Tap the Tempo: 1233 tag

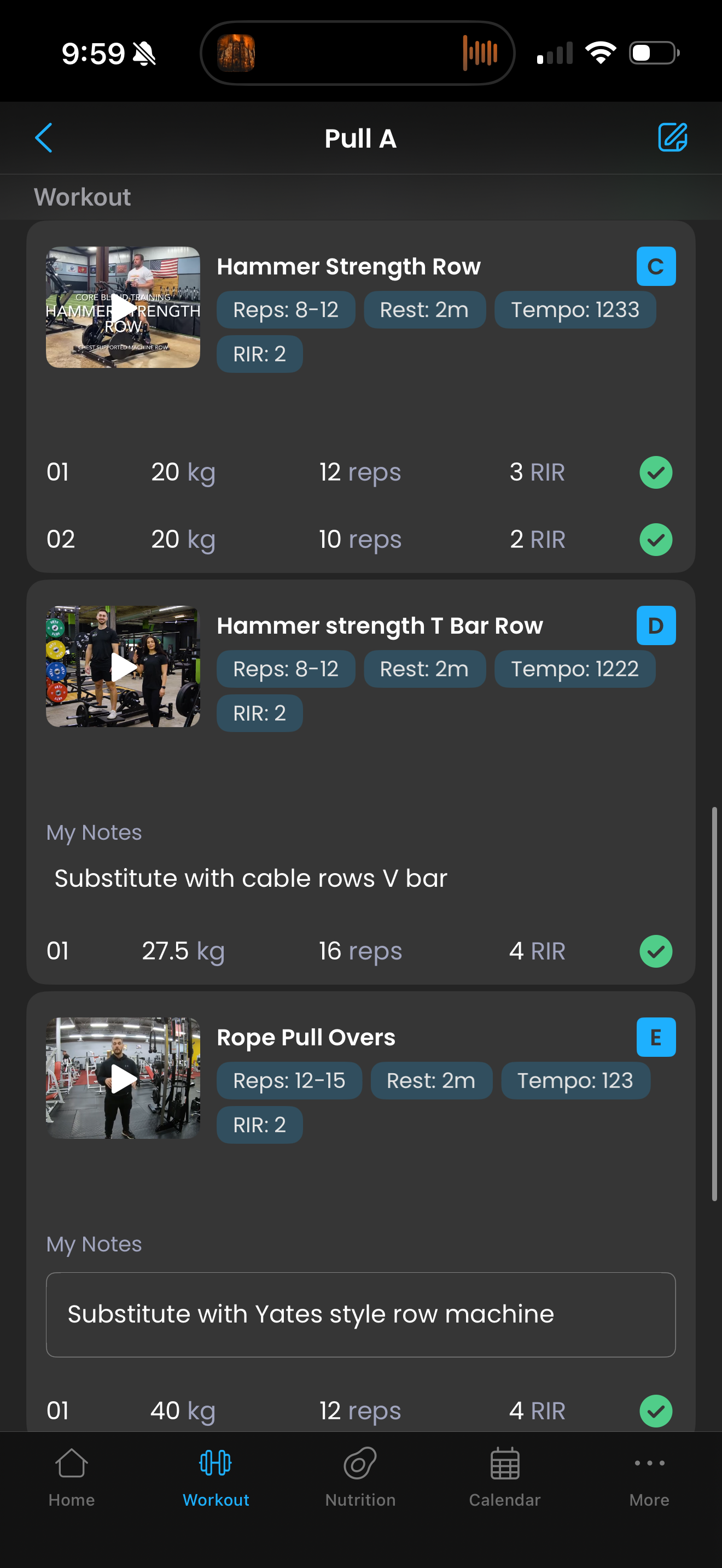(x=575, y=310)
